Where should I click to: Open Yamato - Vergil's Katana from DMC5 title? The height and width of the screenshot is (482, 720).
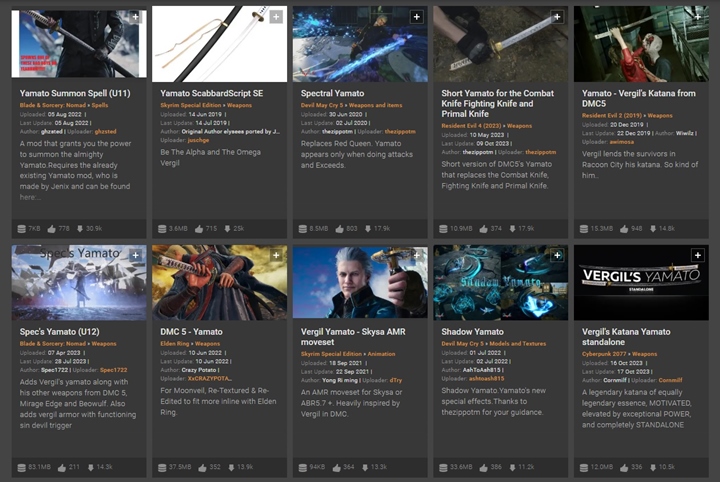tap(639, 98)
